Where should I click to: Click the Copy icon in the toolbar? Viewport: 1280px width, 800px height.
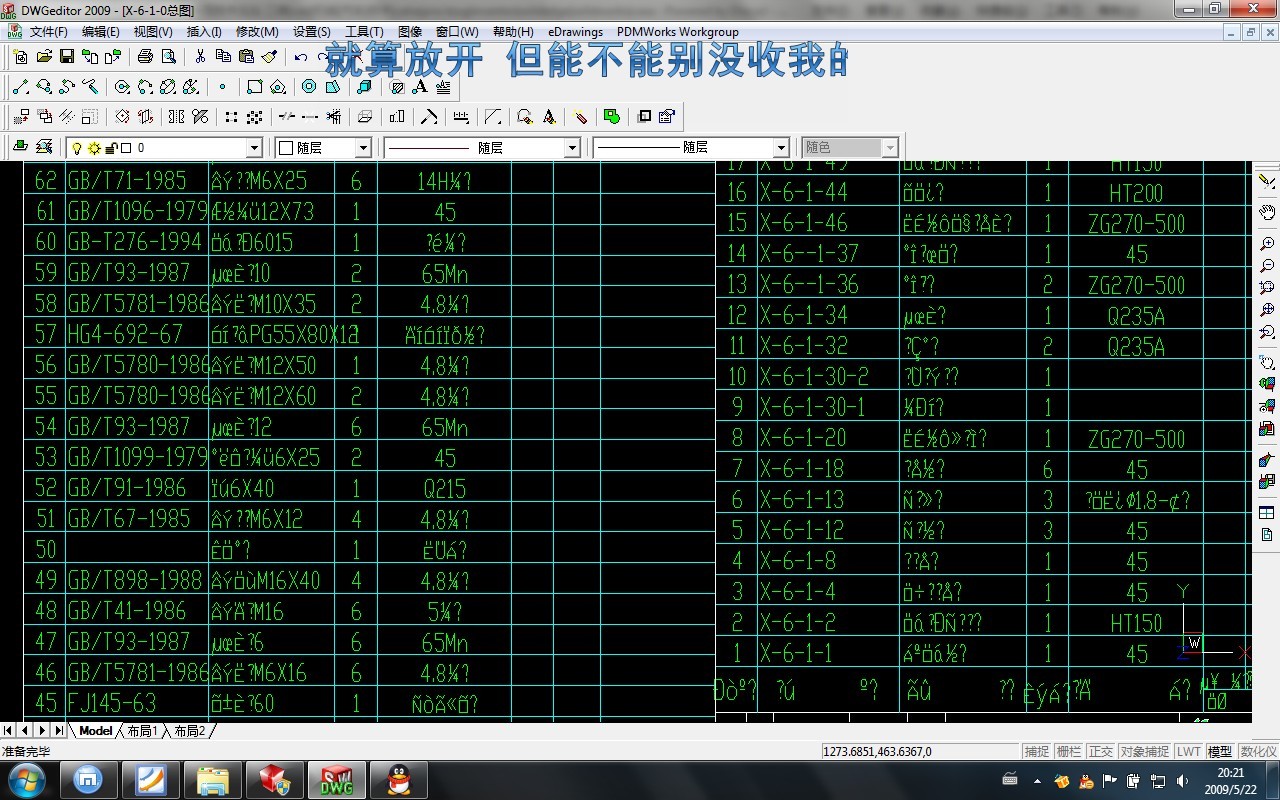223,57
